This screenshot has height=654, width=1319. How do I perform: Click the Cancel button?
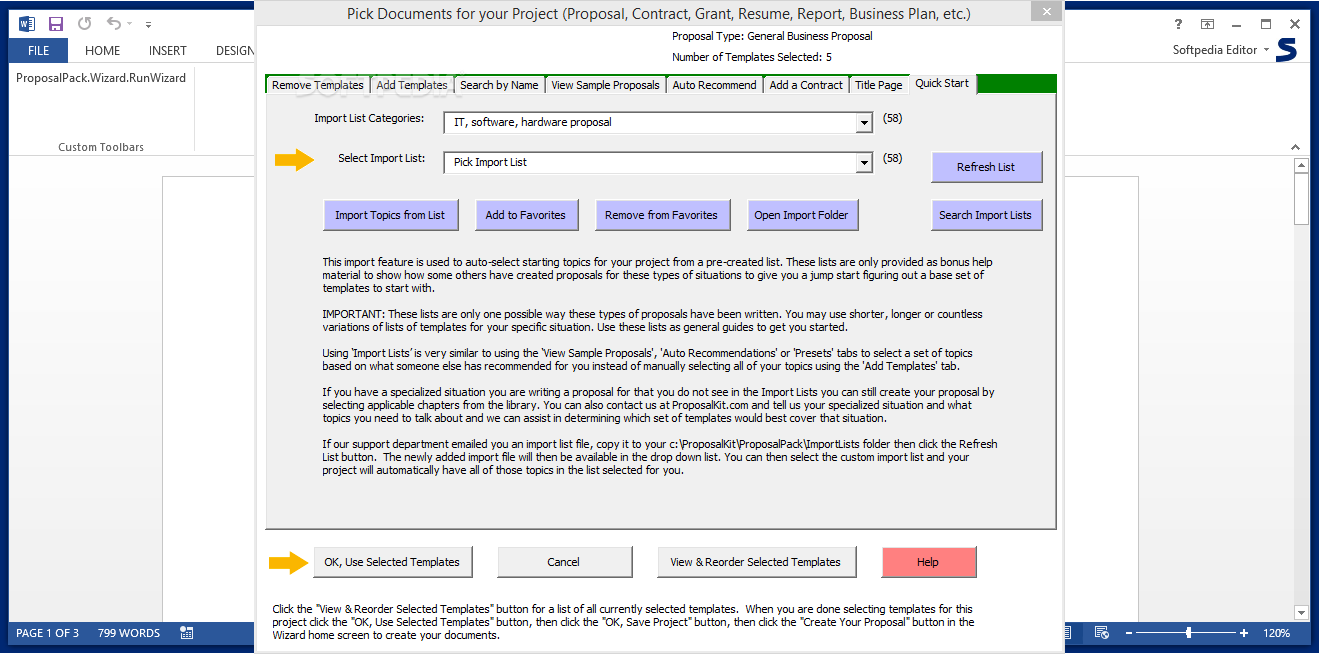pyautogui.click(x=564, y=562)
